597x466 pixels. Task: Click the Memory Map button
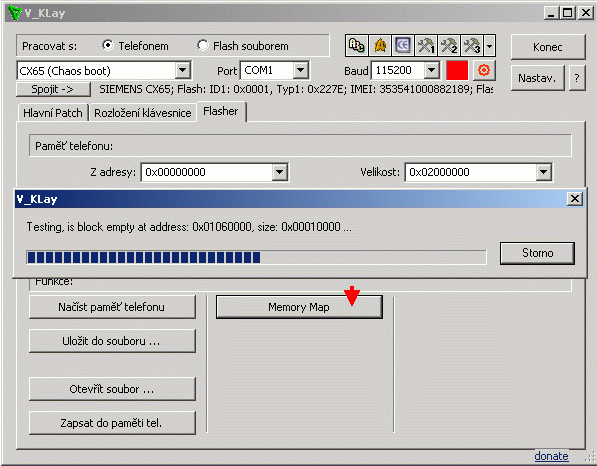point(299,307)
